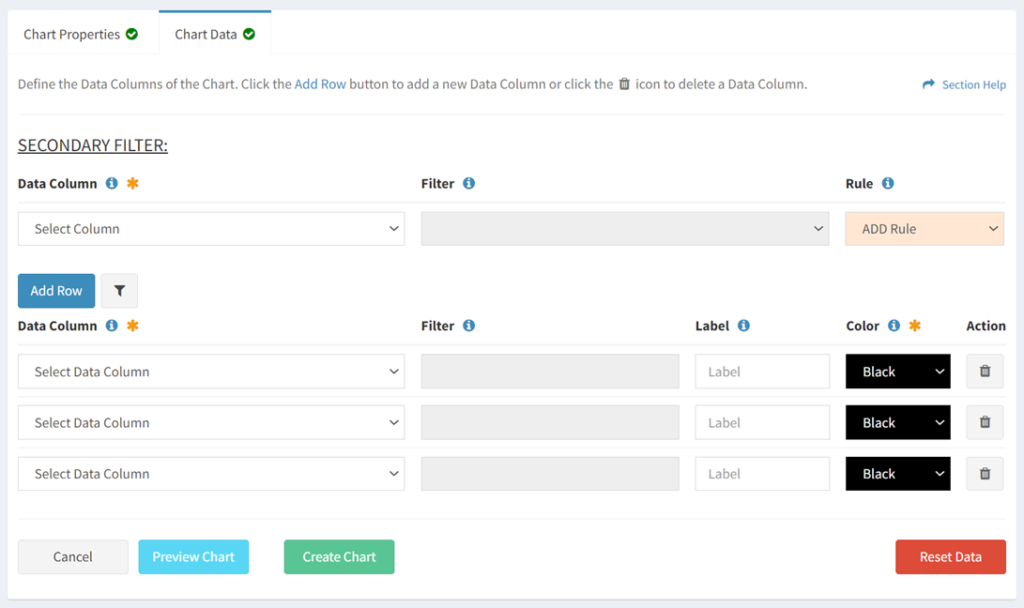Screen dimensions: 1024x608
Task: Open the Select Column dropdown under Secondary Filter
Action: click(x=210, y=228)
